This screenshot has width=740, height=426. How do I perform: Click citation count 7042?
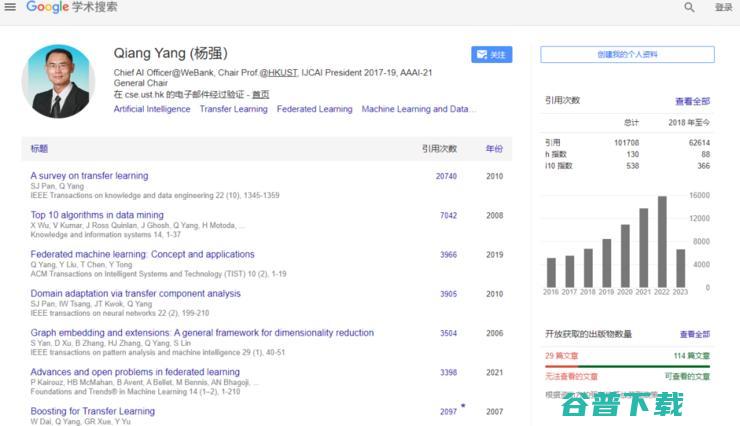pyautogui.click(x=448, y=215)
